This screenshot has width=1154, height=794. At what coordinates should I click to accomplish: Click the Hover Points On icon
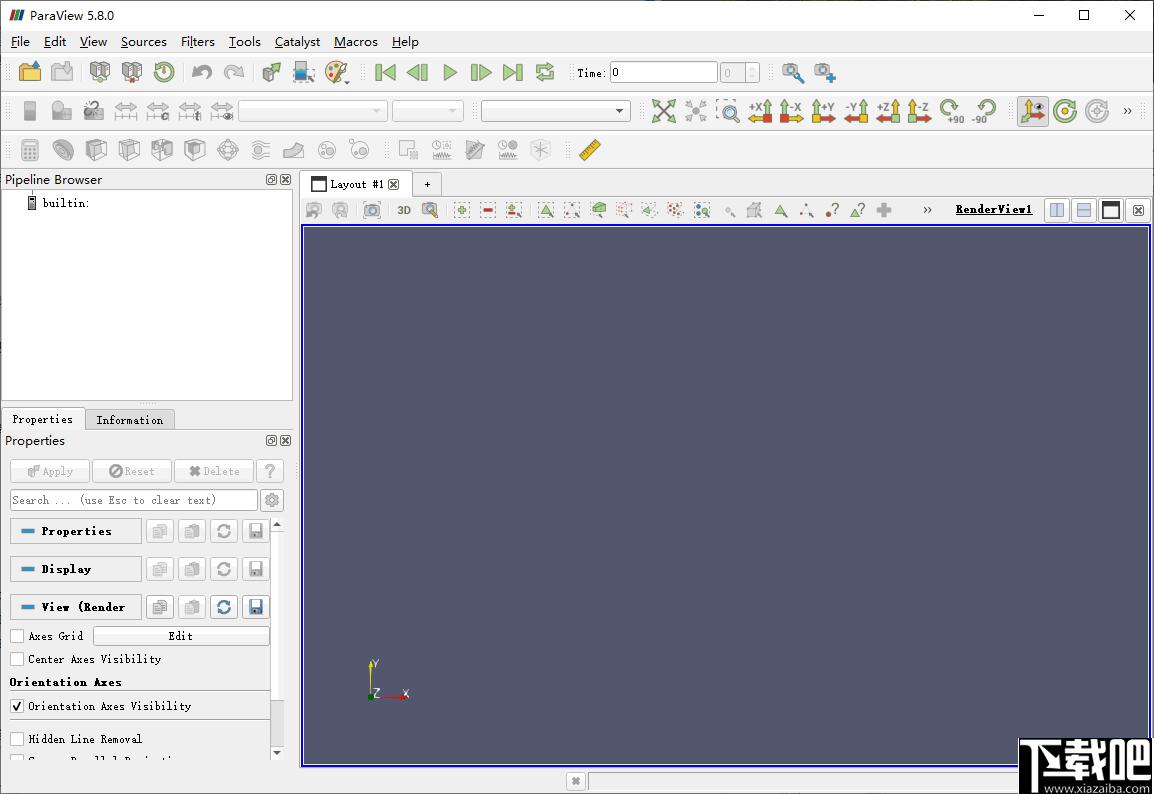pos(832,210)
